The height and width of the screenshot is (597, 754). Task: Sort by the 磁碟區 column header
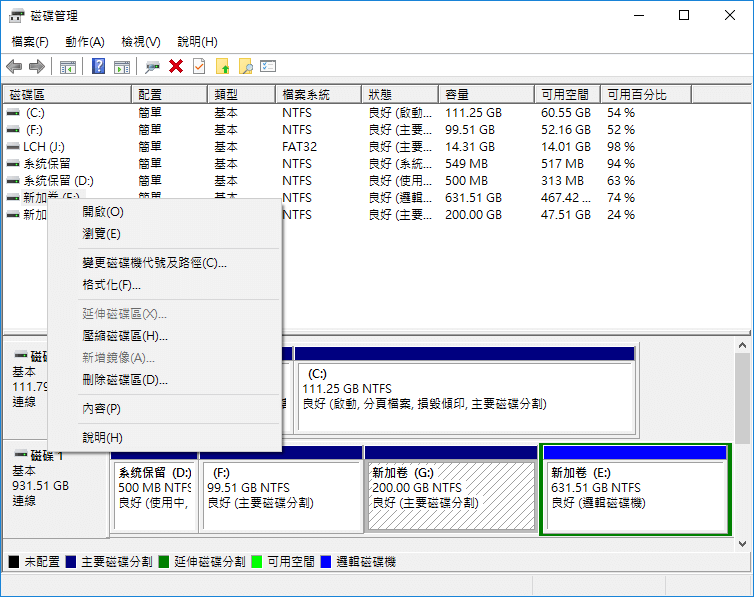click(x=67, y=95)
